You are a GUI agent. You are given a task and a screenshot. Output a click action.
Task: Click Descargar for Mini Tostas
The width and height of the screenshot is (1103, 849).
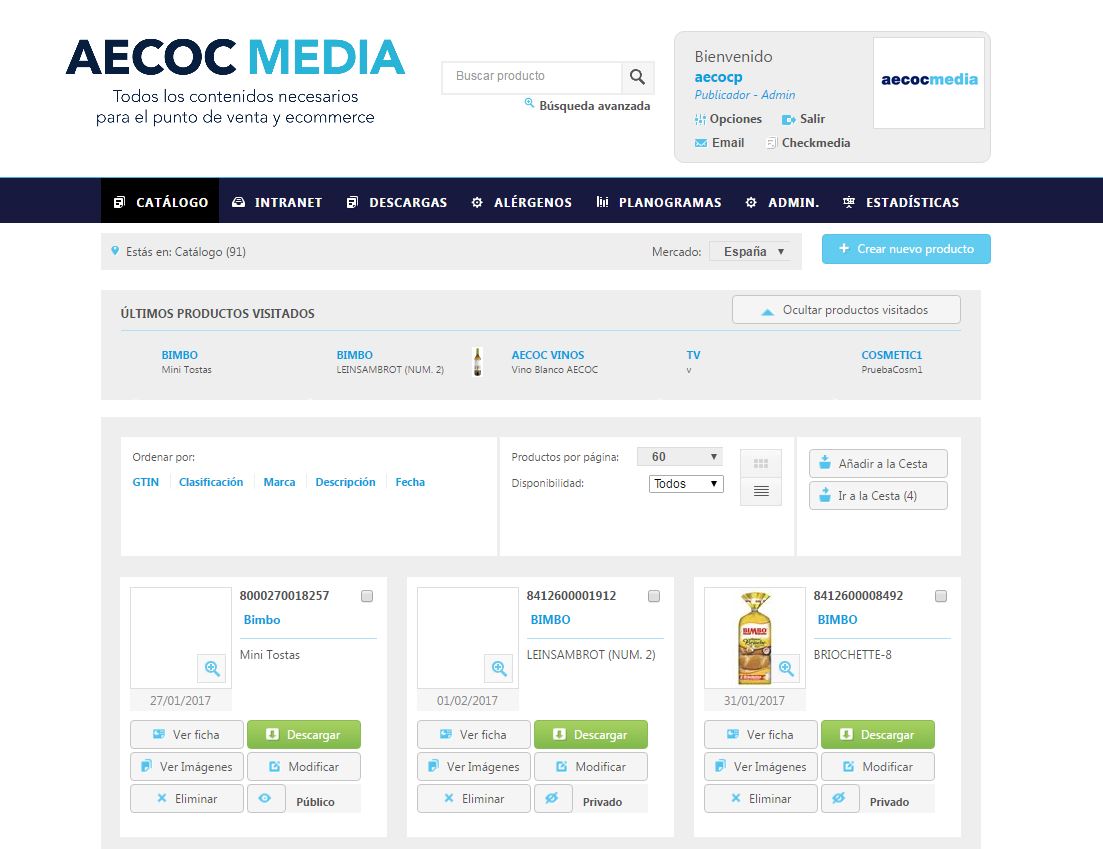coord(304,734)
